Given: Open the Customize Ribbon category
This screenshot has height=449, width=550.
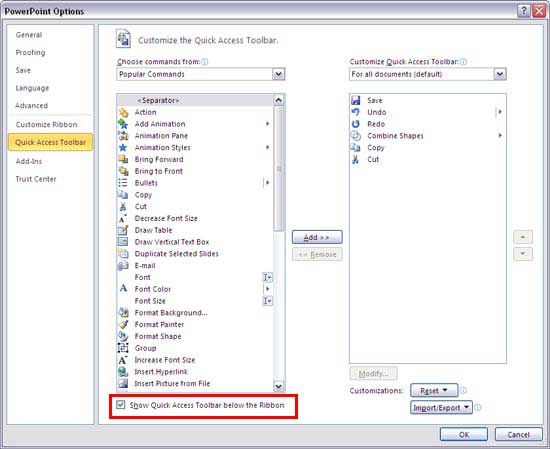Looking at the screenshot, I should pyautogui.click(x=46, y=125).
